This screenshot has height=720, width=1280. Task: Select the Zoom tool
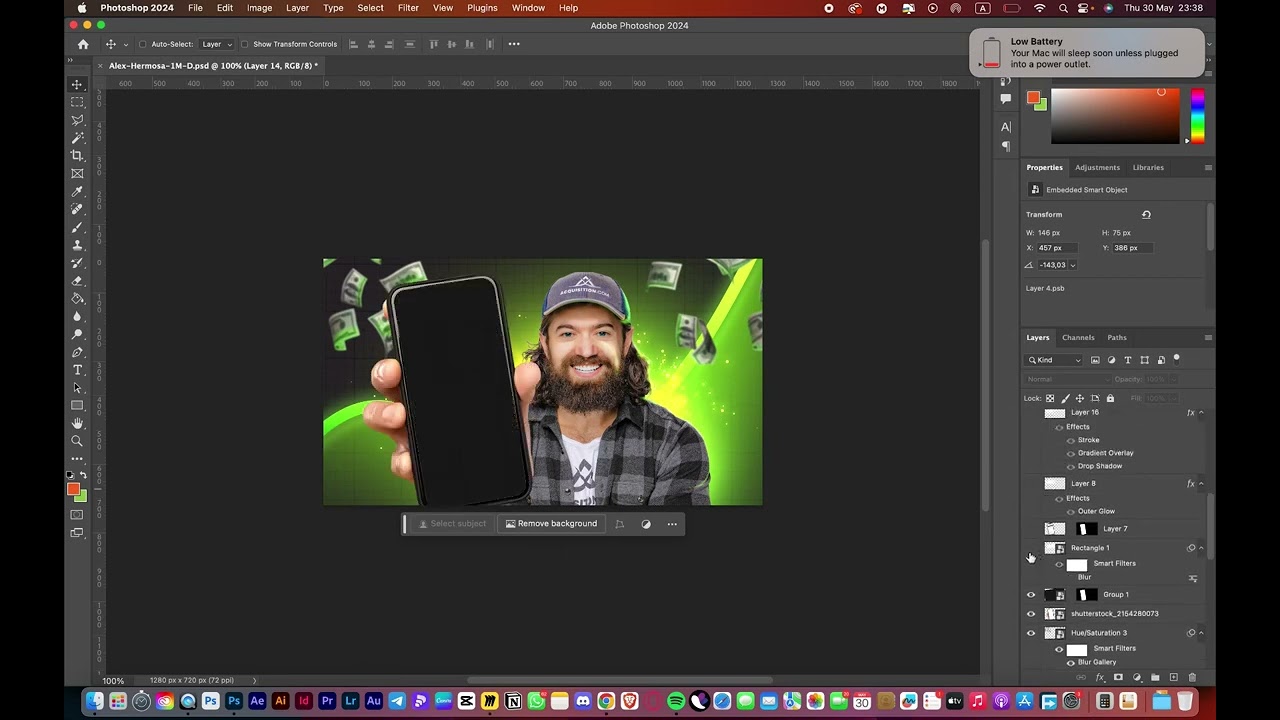pos(77,441)
